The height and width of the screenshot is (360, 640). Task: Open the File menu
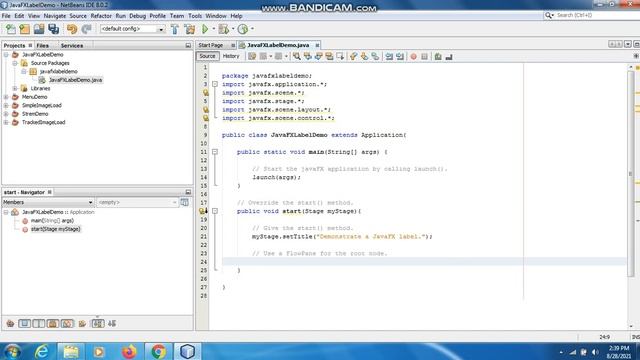pyautogui.click(x=6, y=16)
